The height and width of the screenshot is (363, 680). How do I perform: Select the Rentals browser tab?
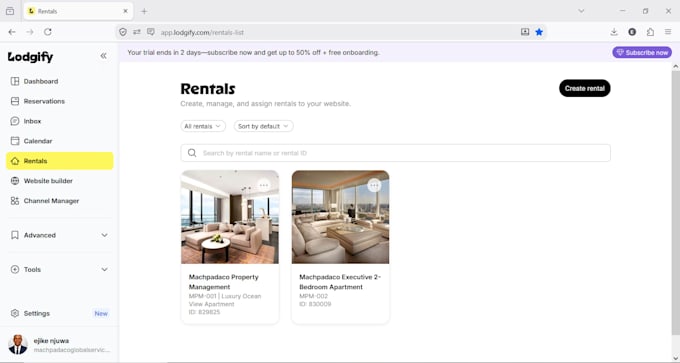78,11
